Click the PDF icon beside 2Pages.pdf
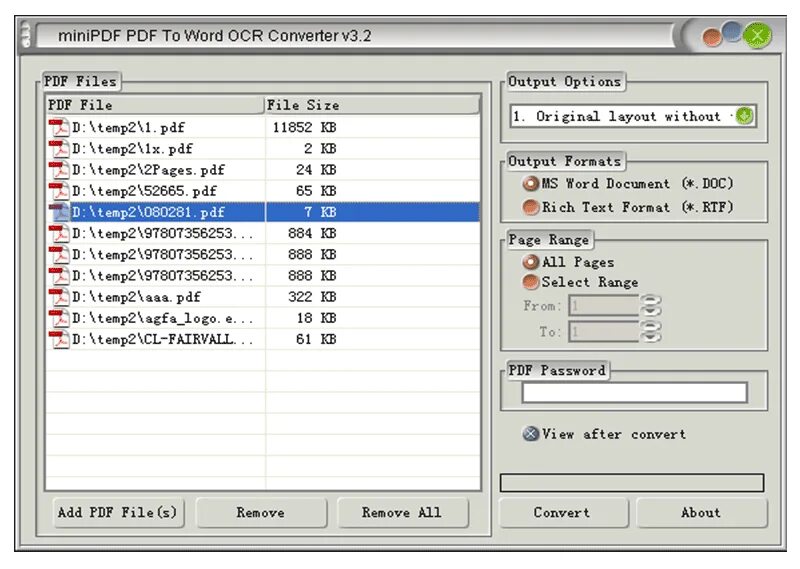 (x=59, y=170)
